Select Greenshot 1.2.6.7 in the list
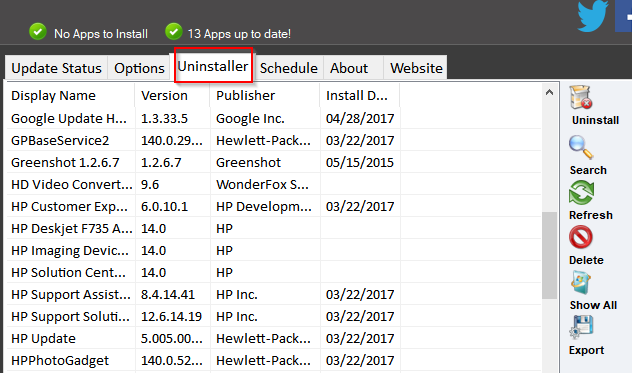Viewport: 632px width, 373px height. coord(274,163)
